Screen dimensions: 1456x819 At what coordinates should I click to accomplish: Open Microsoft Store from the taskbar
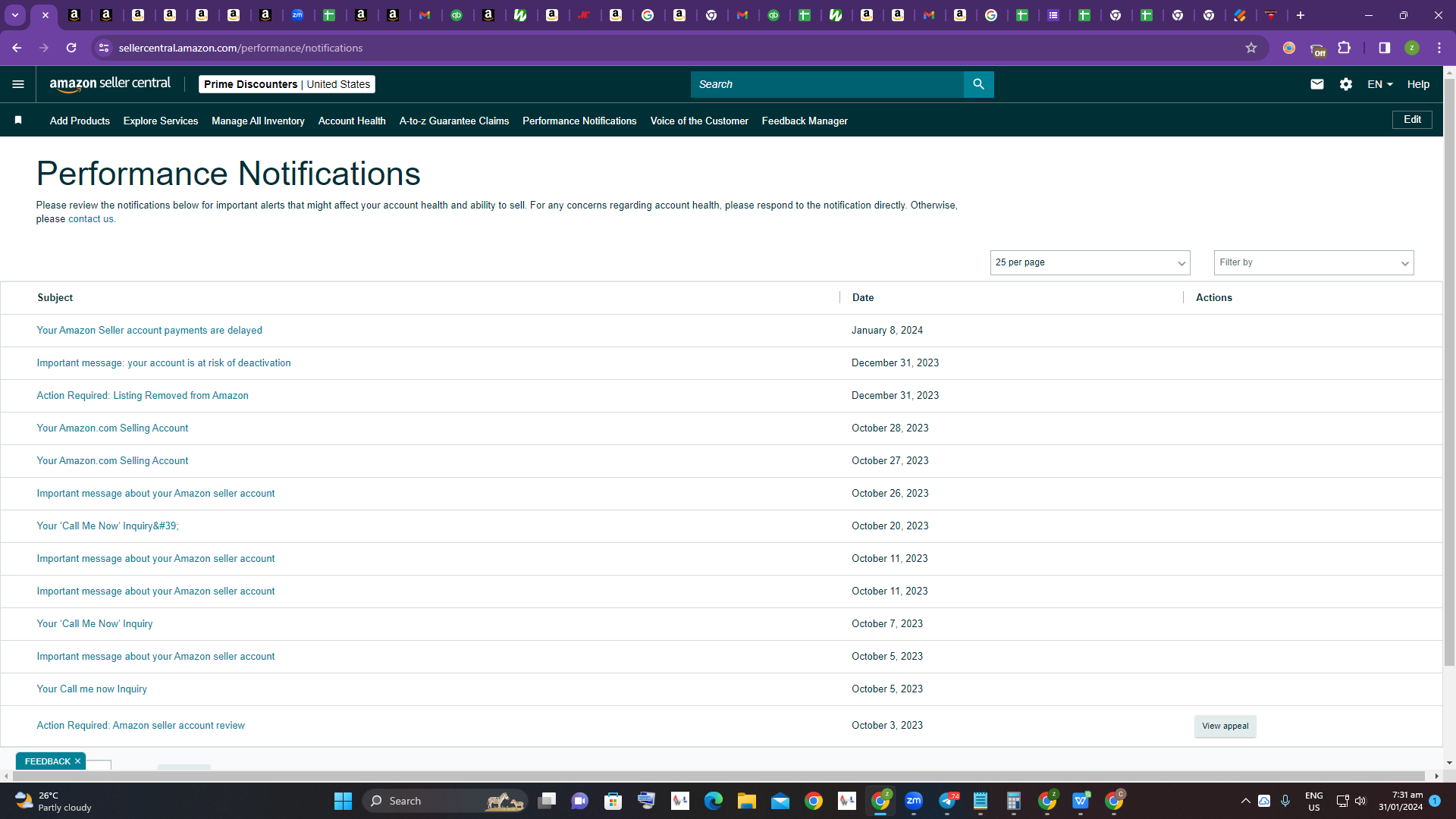[613, 801]
